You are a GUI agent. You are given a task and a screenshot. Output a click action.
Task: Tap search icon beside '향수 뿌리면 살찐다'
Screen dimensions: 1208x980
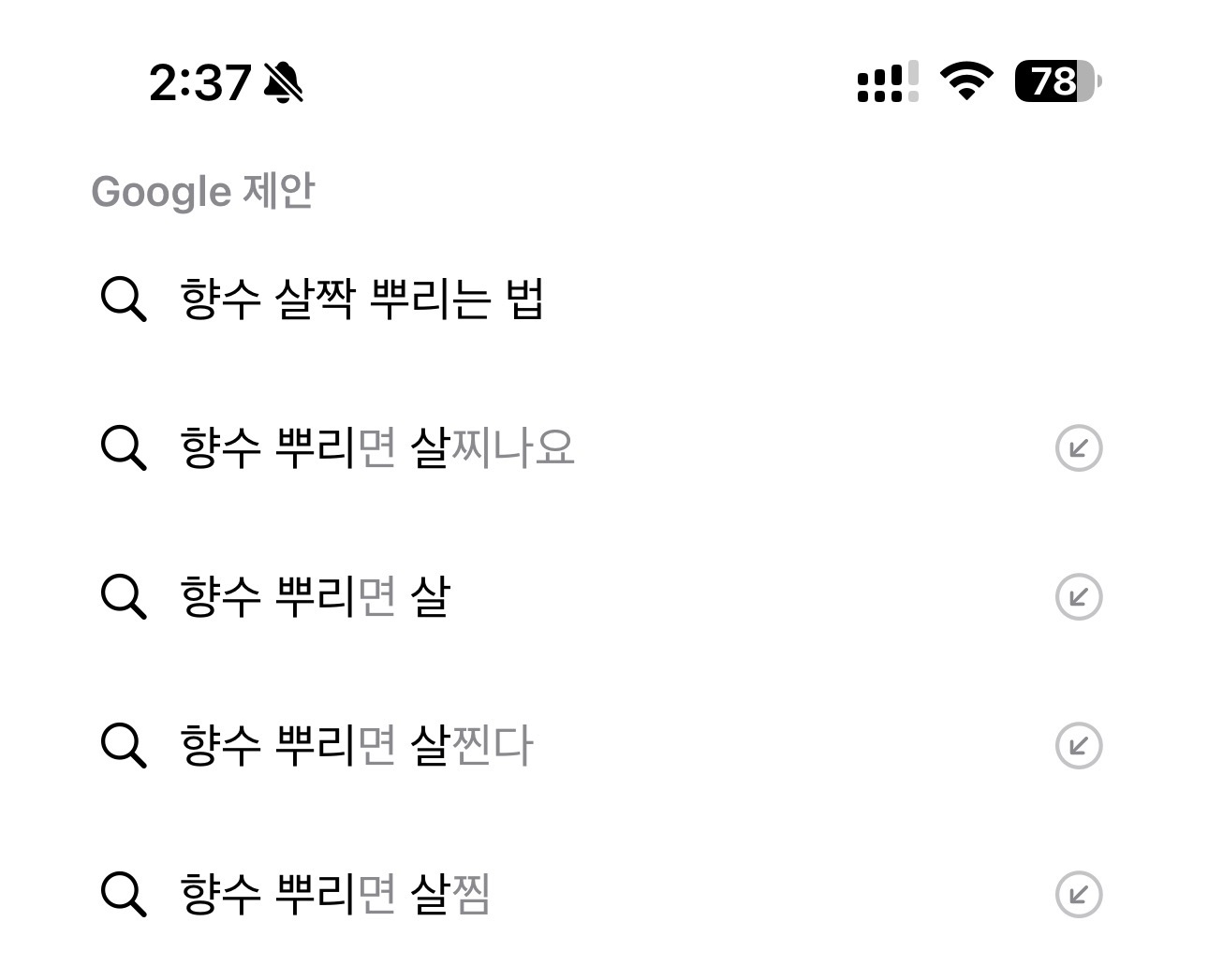(124, 746)
